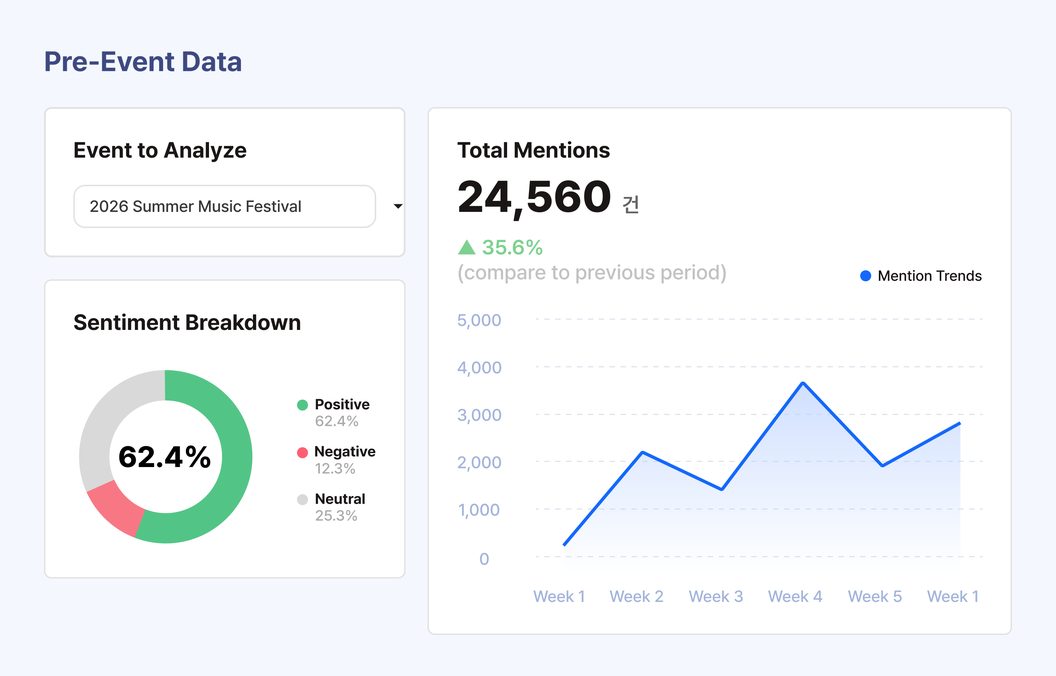Open the 2026 Summer Music Festival dropdown
1056x676 pixels.
[x=224, y=206]
